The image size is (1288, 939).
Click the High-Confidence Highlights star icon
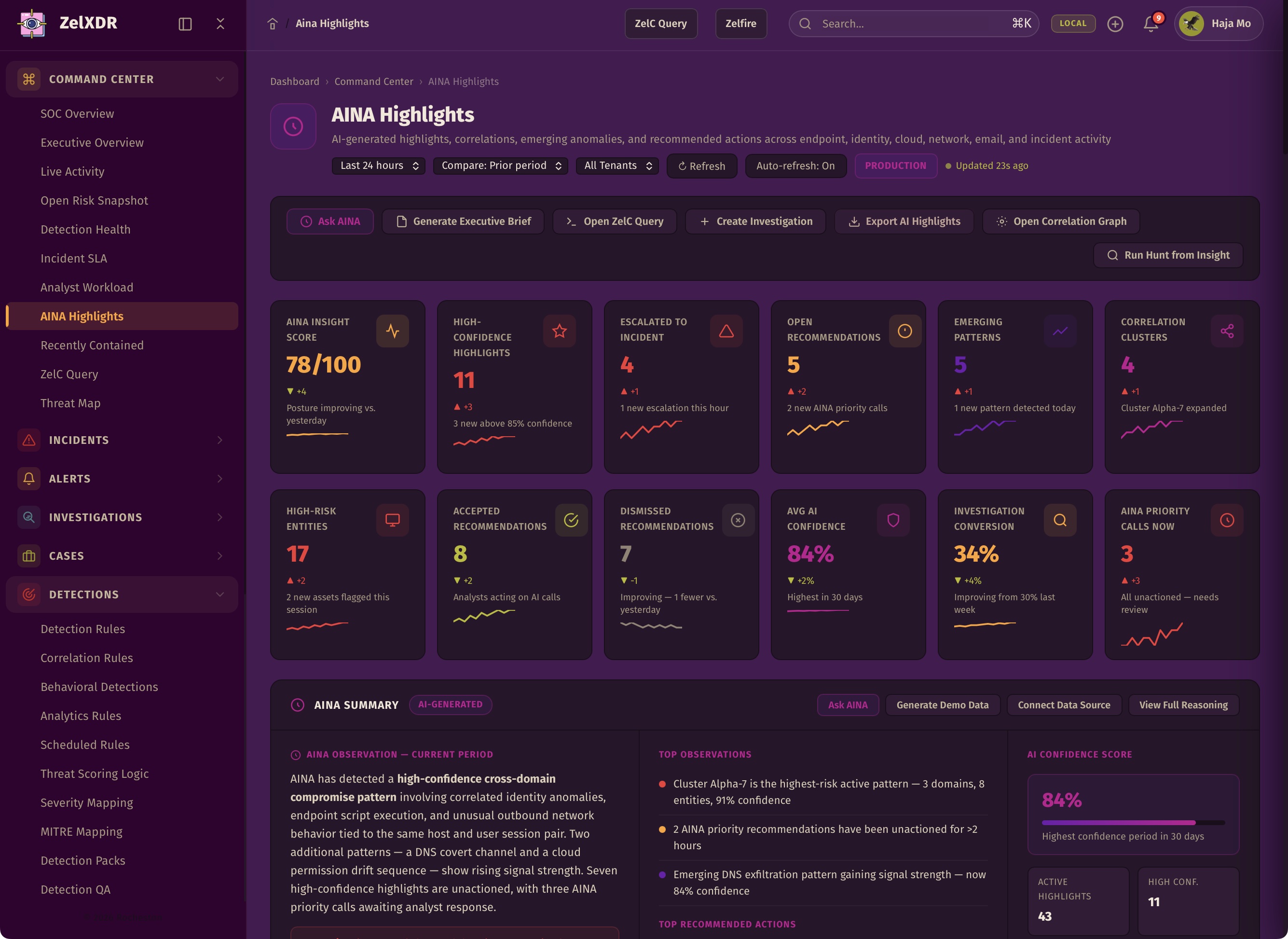coord(560,331)
